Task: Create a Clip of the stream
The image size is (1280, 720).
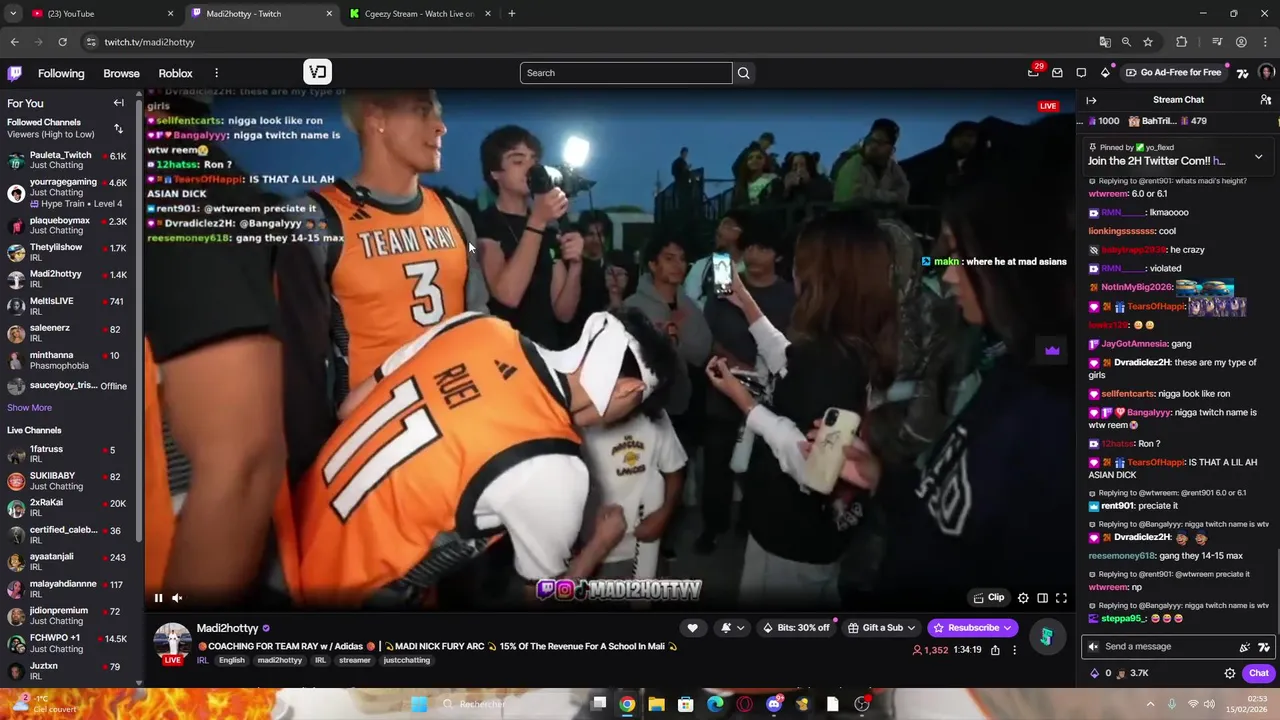Action: pos(989,598)
